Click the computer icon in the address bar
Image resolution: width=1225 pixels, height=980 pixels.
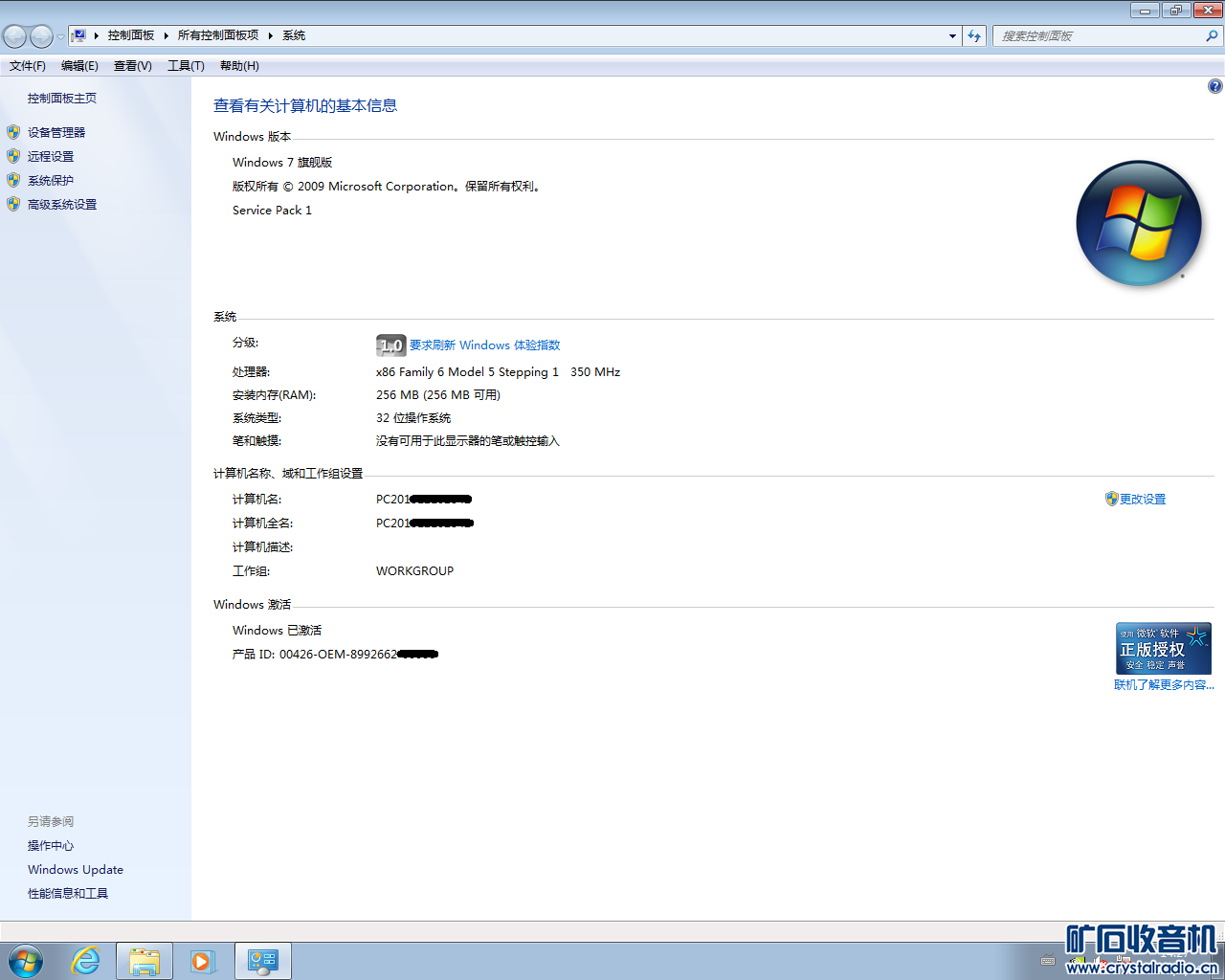coord(79,35)
